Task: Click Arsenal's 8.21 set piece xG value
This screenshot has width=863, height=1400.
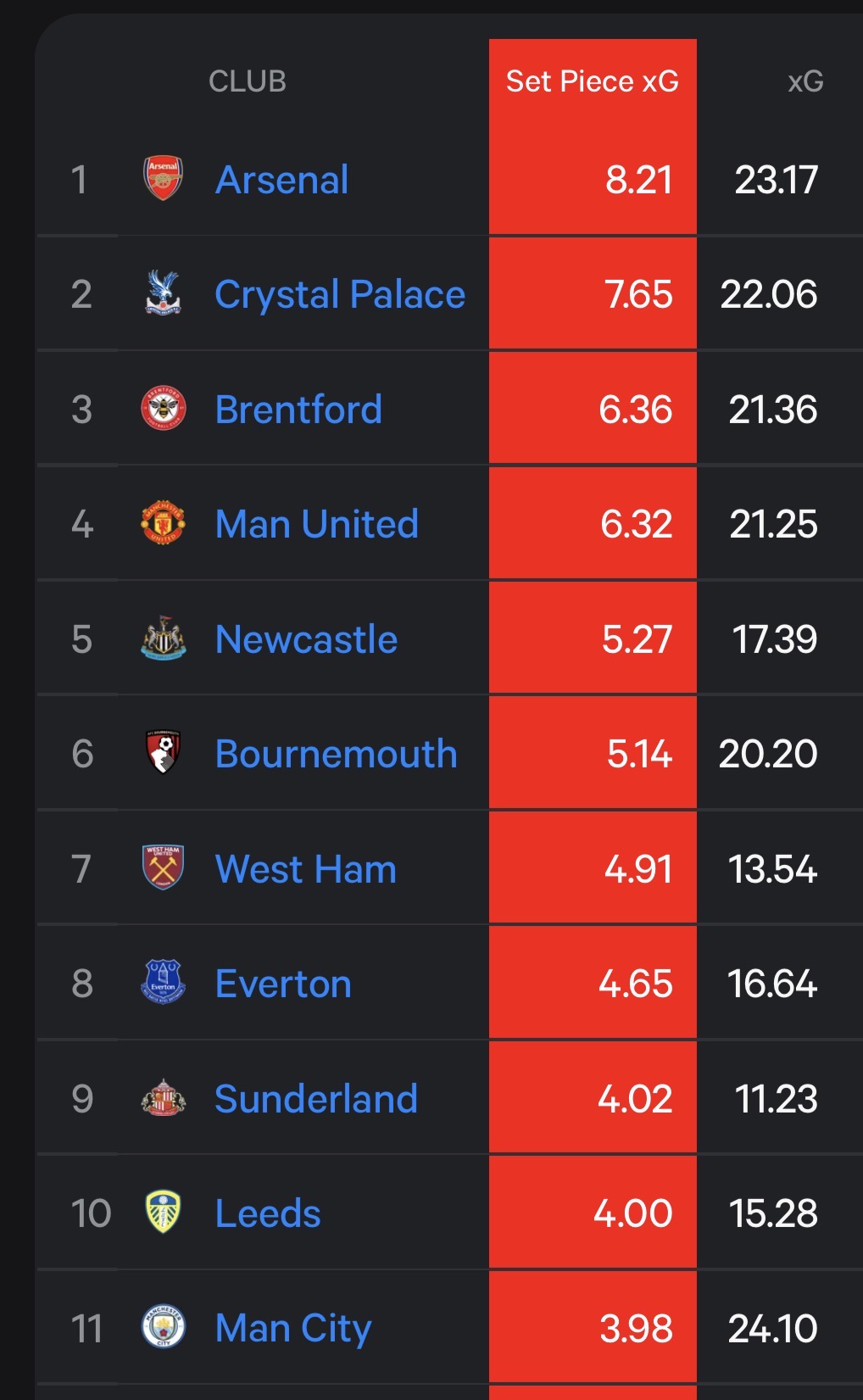Action: point(638,180)
